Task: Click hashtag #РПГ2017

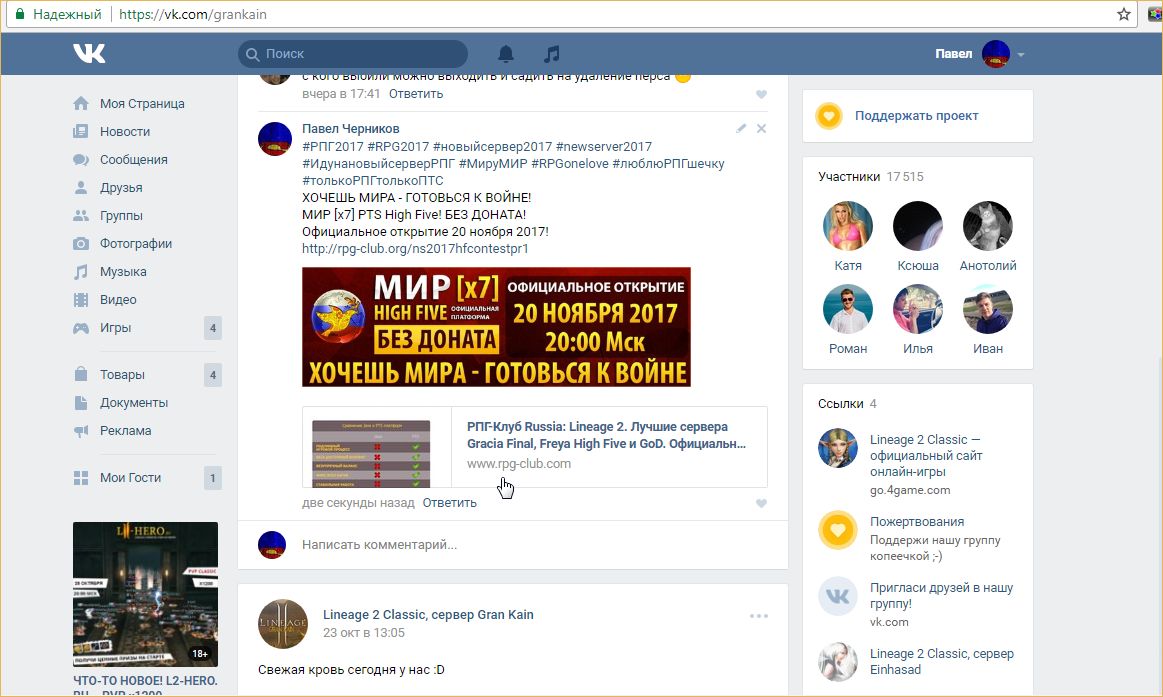Action: click(332, 146)
